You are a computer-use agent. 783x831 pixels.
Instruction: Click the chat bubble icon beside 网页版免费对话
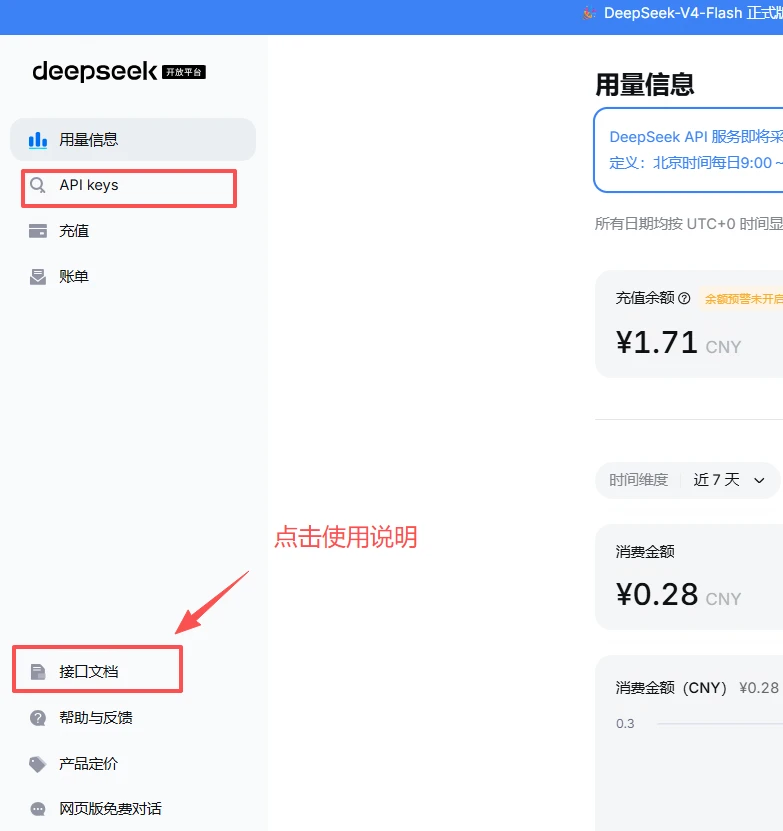click(x=38, y=809)
